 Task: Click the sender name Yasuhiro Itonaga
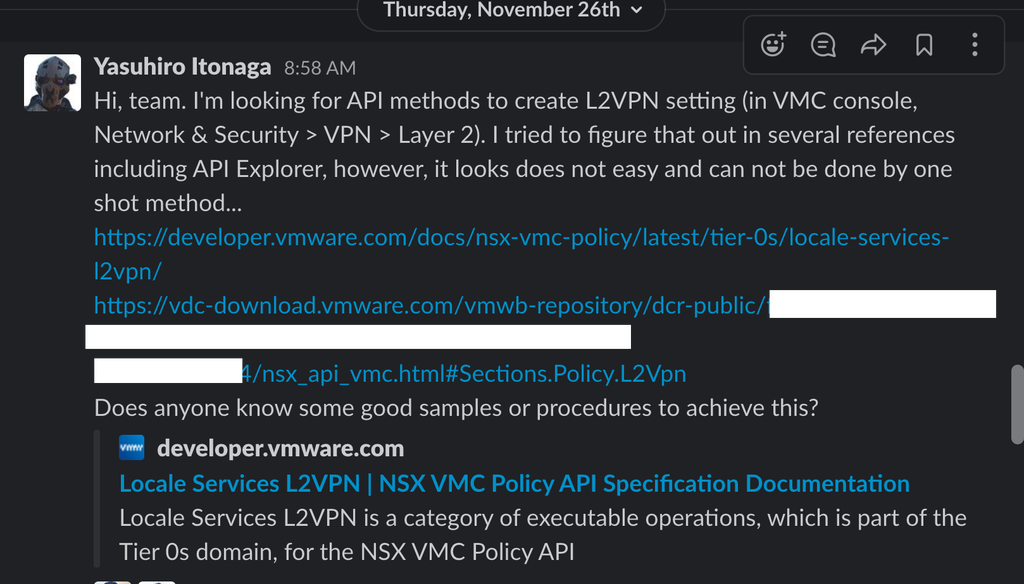(182, 67)
